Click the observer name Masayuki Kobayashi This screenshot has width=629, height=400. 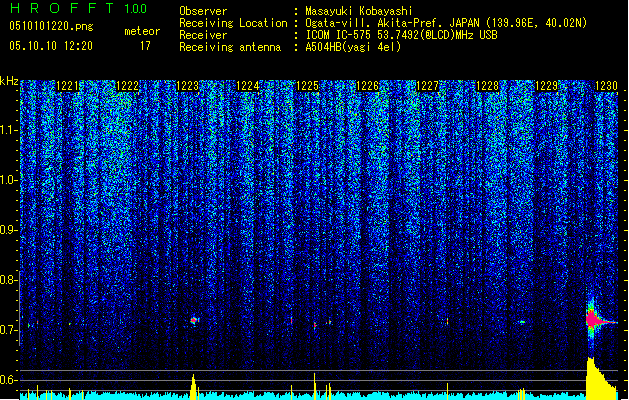[x=359, y=11]
